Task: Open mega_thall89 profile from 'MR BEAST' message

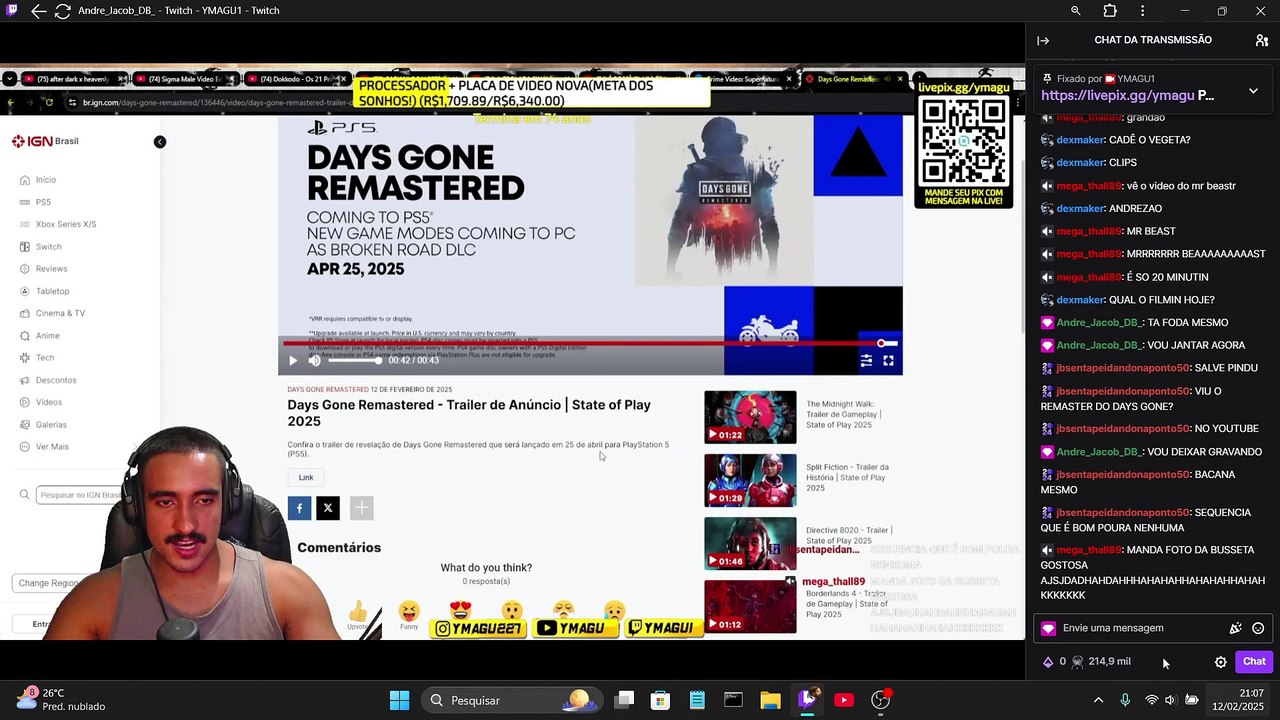Action: [x=1089, y=231]
